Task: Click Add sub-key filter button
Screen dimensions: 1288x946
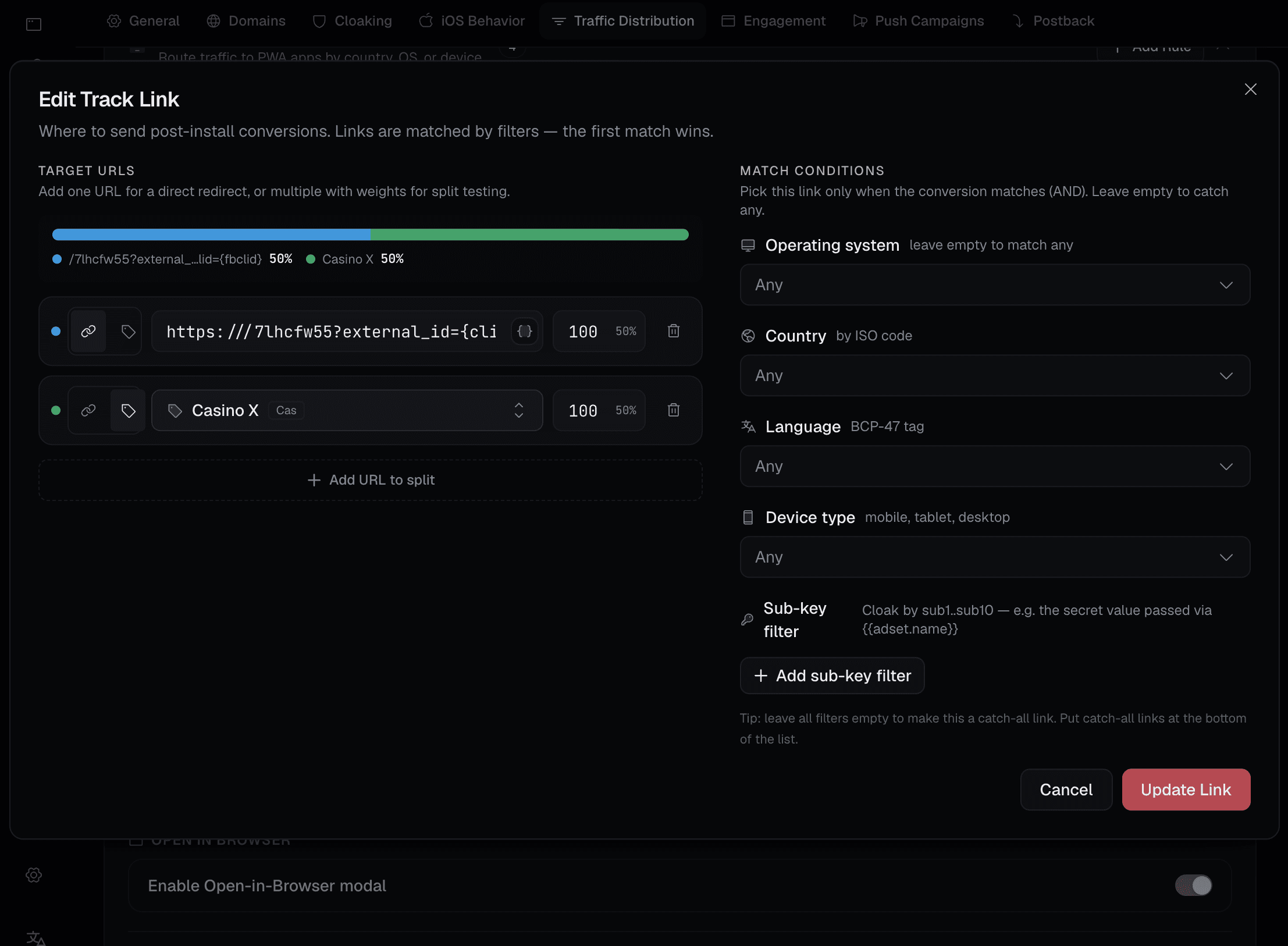Action: pos(832,675)
